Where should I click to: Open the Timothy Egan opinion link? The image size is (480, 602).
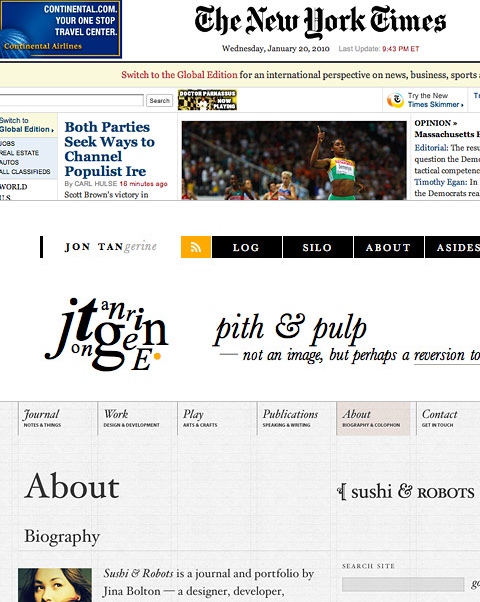(x=441, y=182)
